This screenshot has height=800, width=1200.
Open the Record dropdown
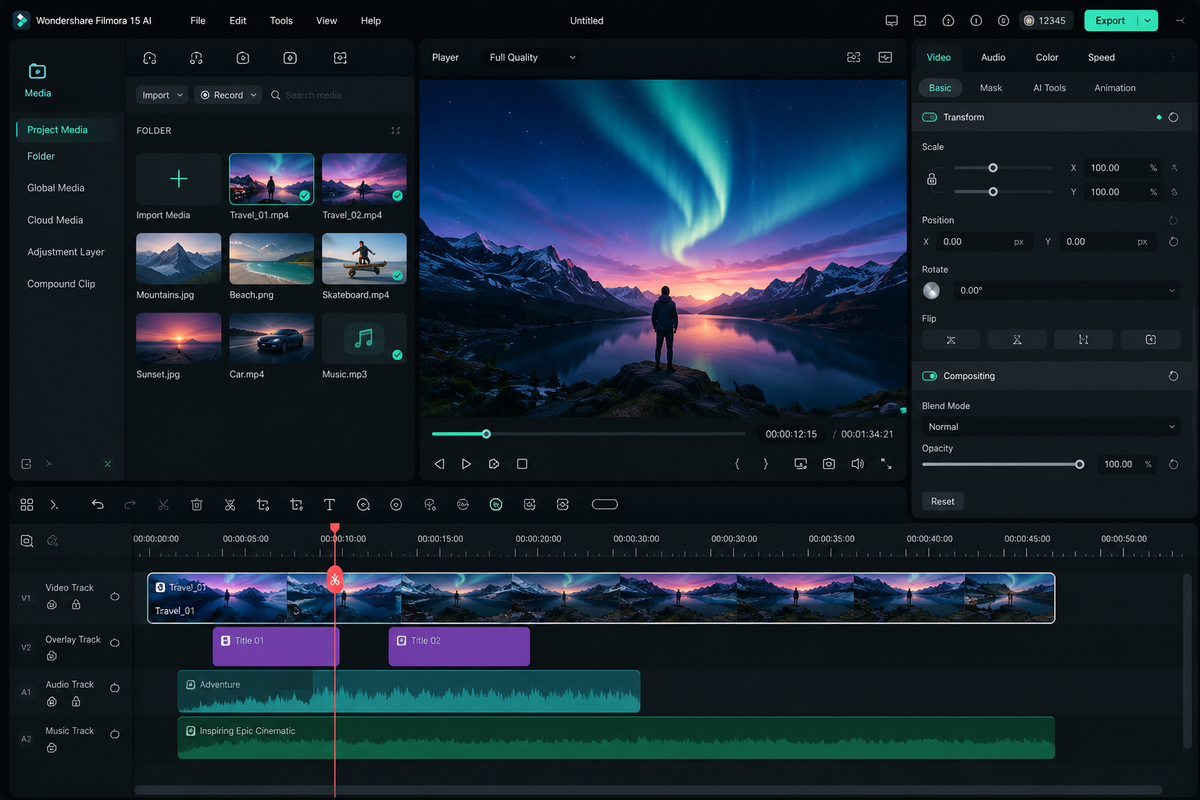click(228, 95)
